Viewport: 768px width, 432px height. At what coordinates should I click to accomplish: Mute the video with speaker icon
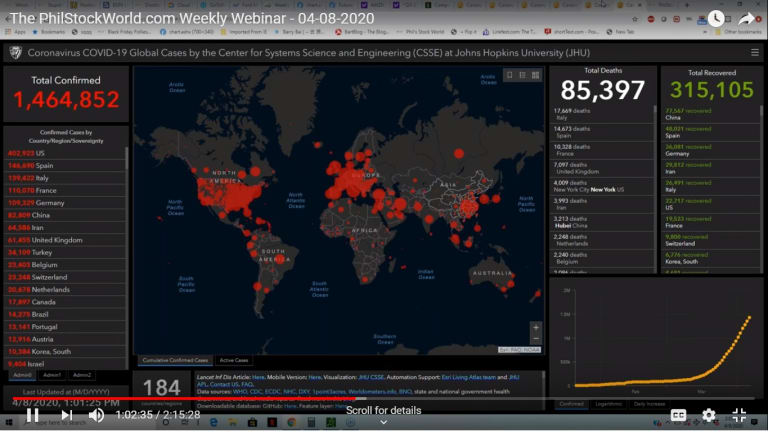pyautogui.click(x=96, y=415)
